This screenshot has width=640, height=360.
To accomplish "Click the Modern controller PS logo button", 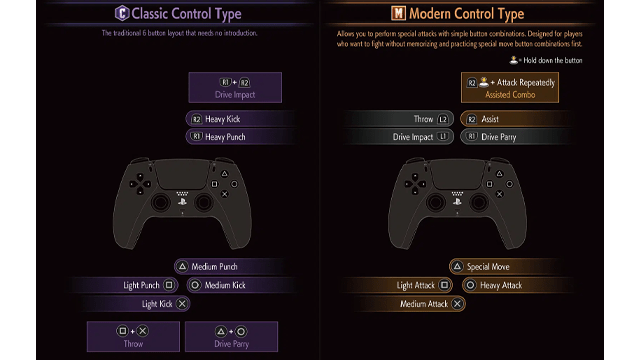I will [x=457, y=202].
